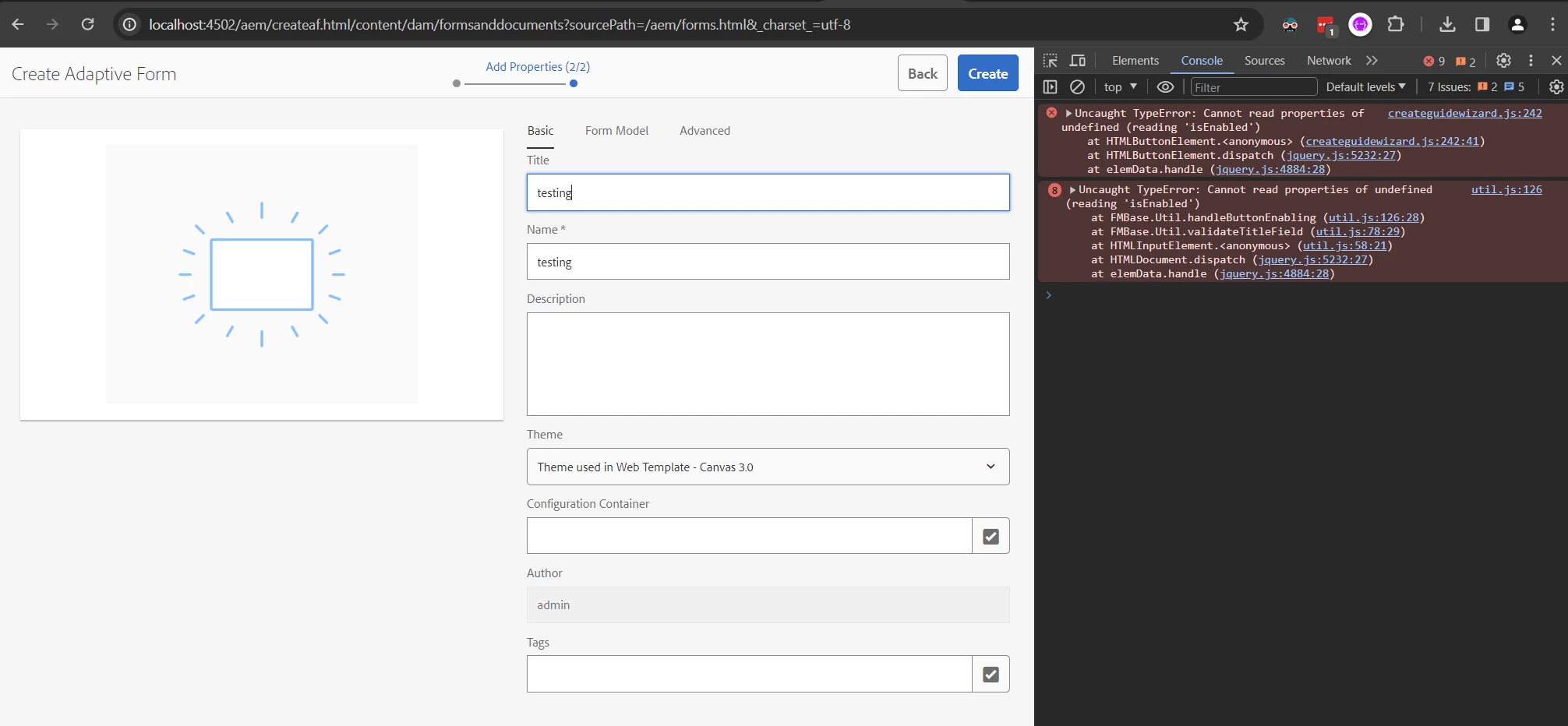Click the first wizard step dot

click(x=457, y=83)
